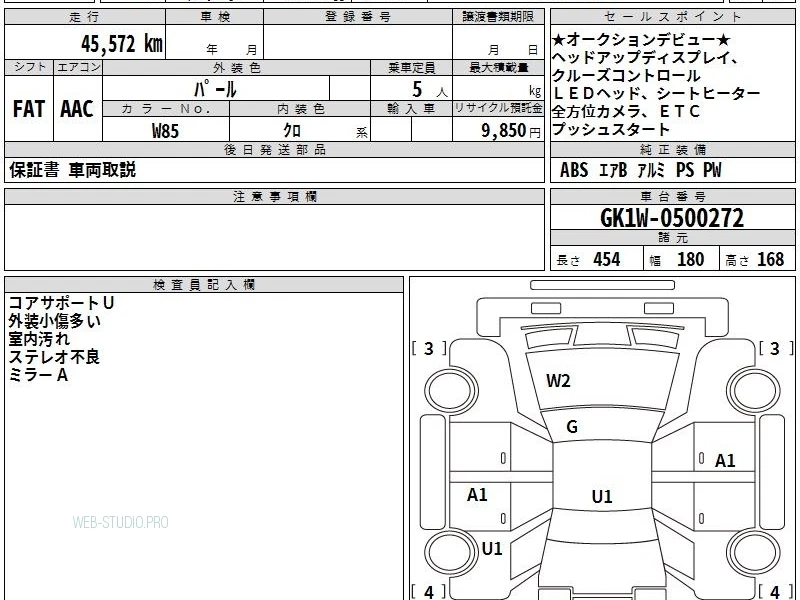
Task: Select the AAC air conditioner value
Action: click(77, 109)
